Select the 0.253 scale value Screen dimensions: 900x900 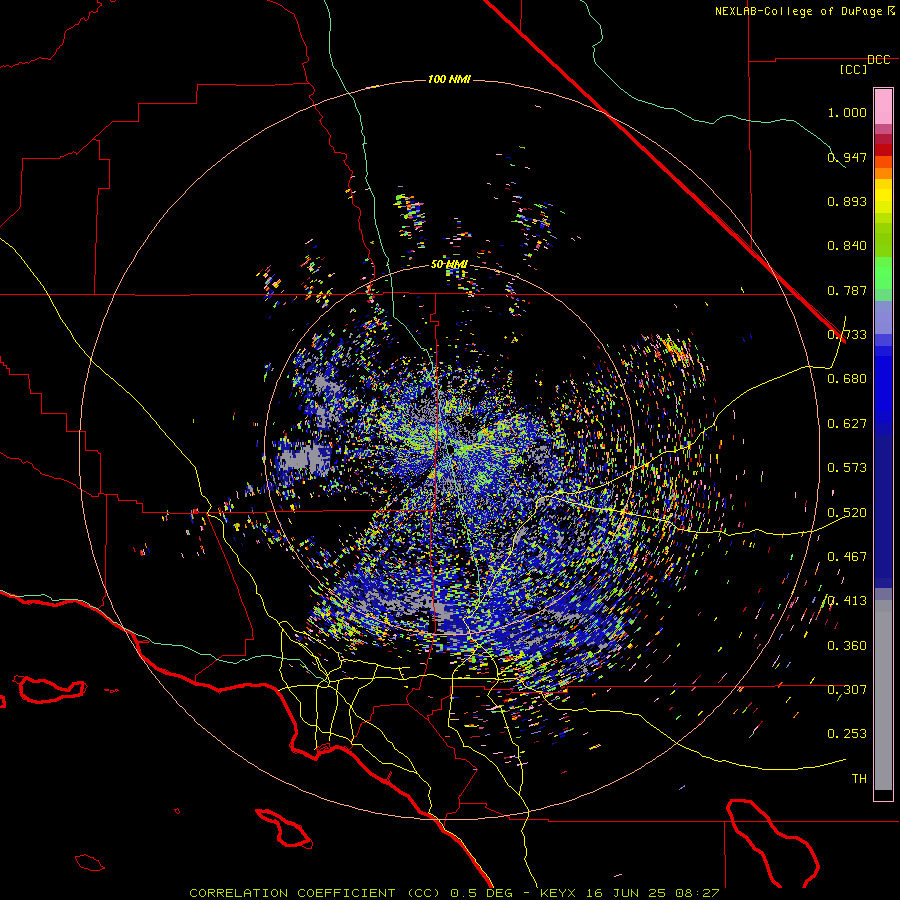(847, 734)
